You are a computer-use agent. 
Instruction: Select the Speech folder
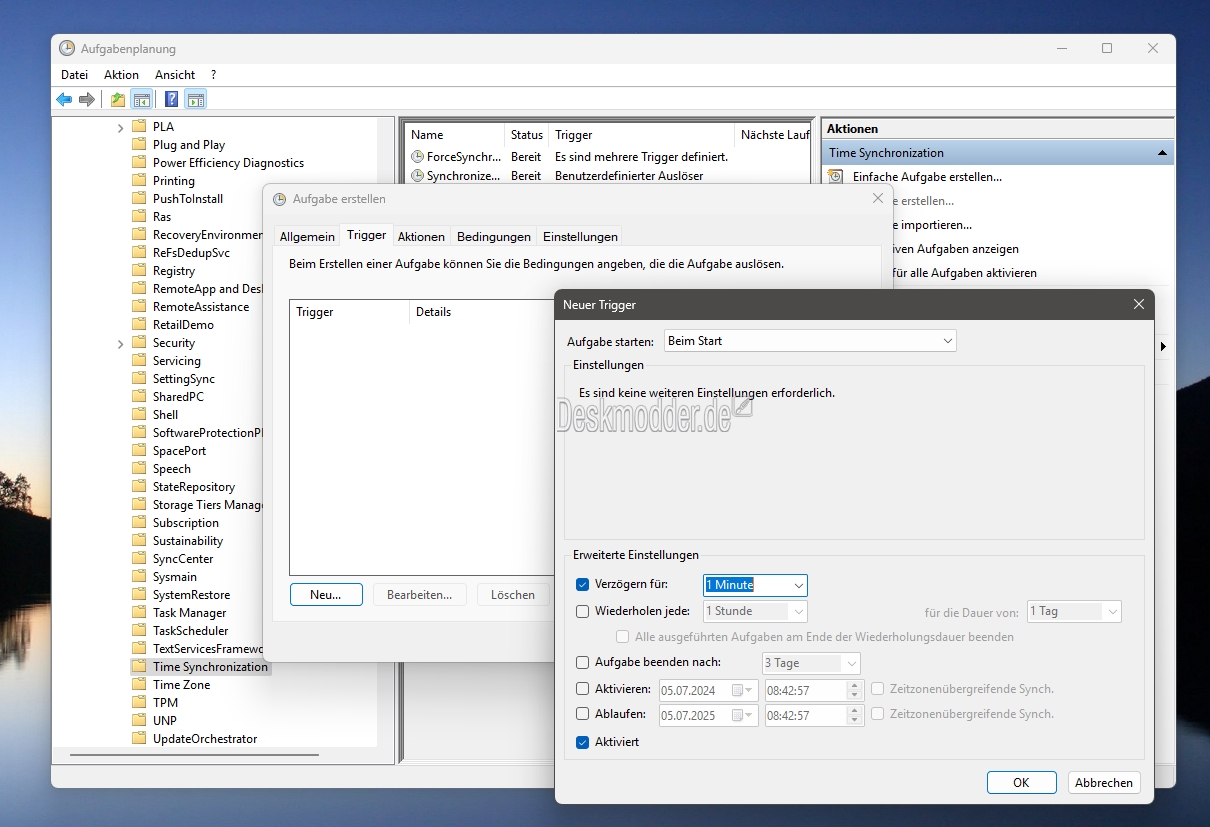point(171,469)
